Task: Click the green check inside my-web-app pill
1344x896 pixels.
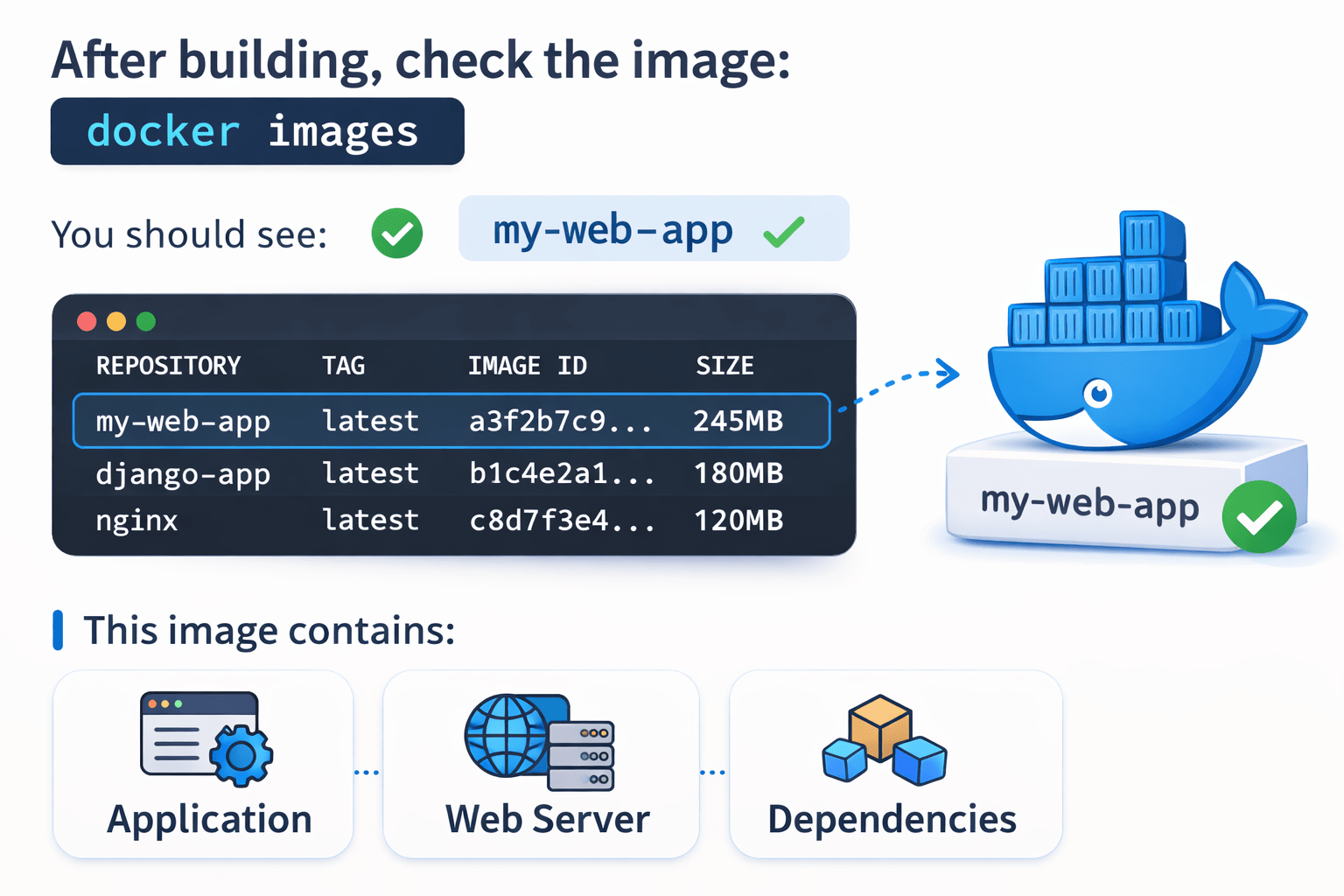Action: 783,231
